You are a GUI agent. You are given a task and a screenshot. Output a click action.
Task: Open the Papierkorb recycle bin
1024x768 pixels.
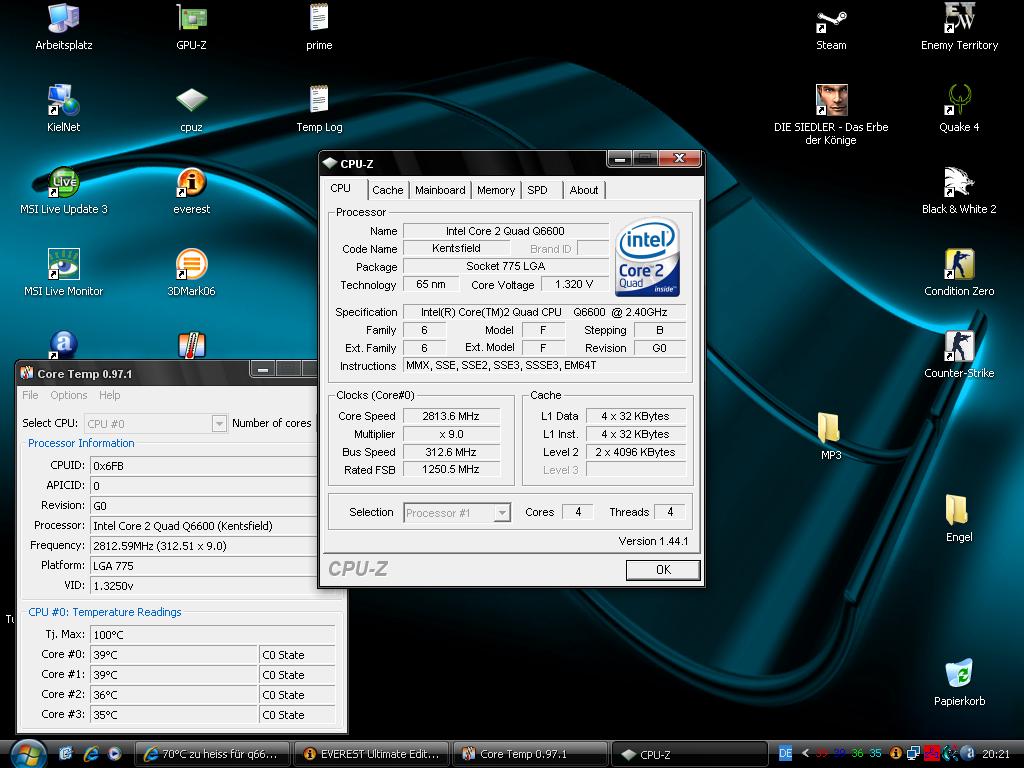[x=959, y=682]
